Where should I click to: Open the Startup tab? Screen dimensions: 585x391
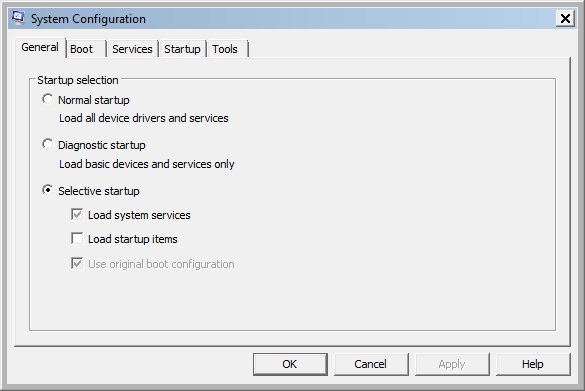click(182, 49)
